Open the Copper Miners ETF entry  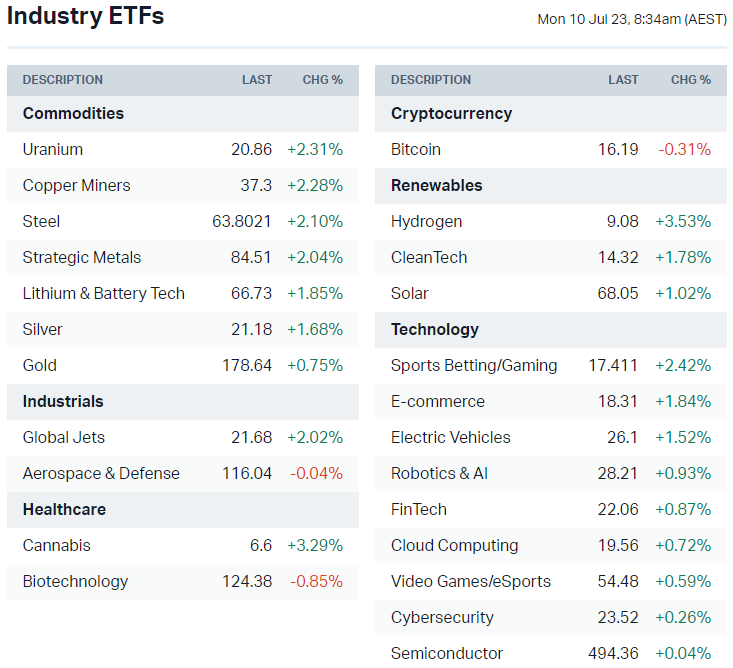(x=76, y=186)
